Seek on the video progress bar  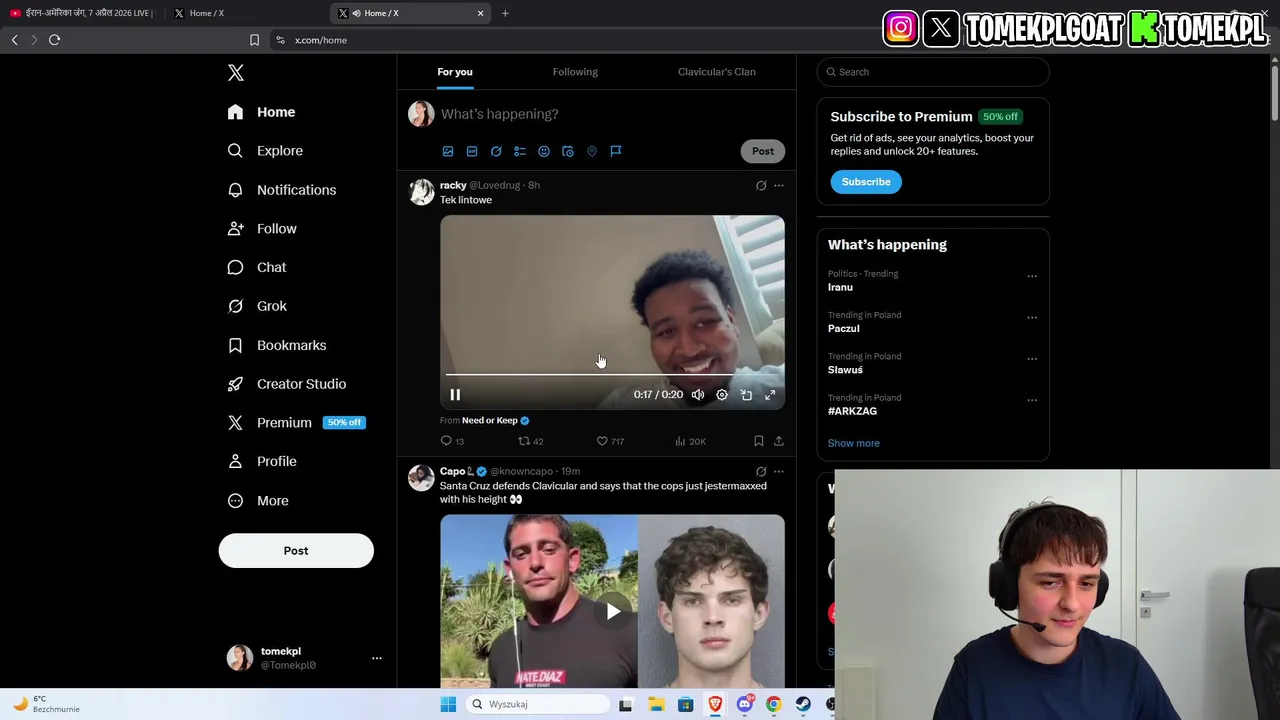coord(612,375)
